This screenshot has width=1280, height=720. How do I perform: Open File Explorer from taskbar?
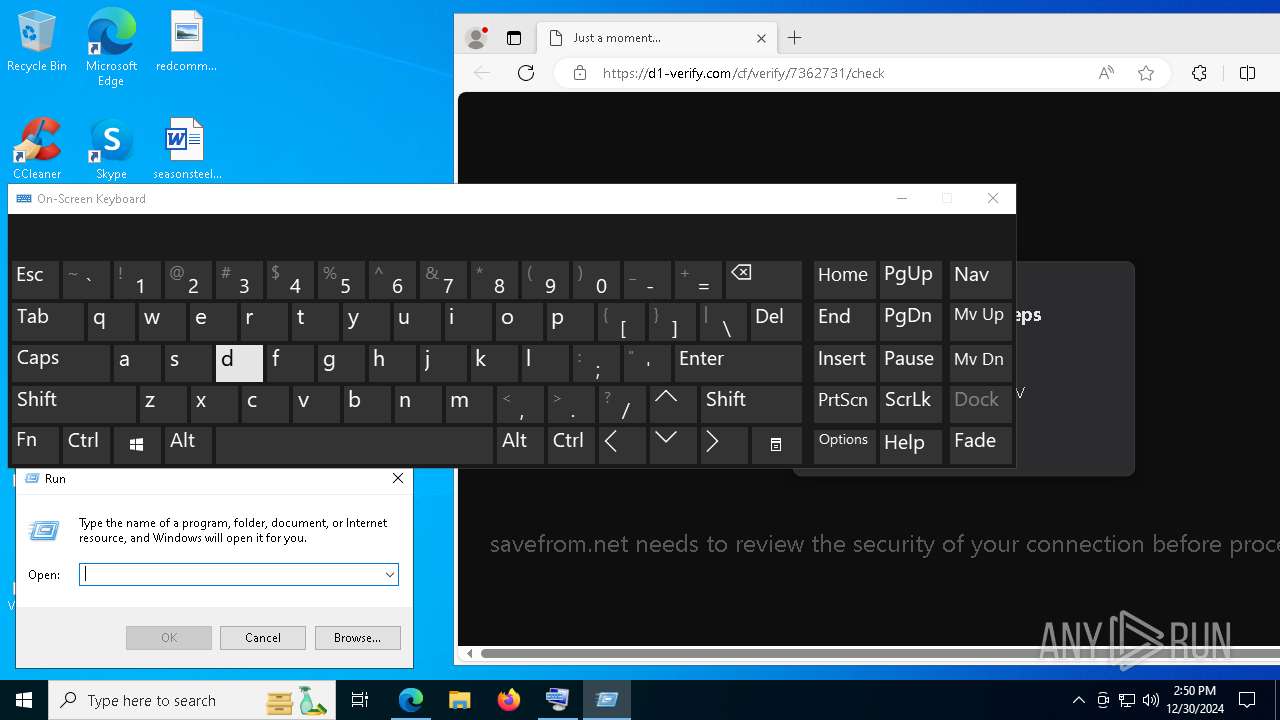tap(460, 700)
